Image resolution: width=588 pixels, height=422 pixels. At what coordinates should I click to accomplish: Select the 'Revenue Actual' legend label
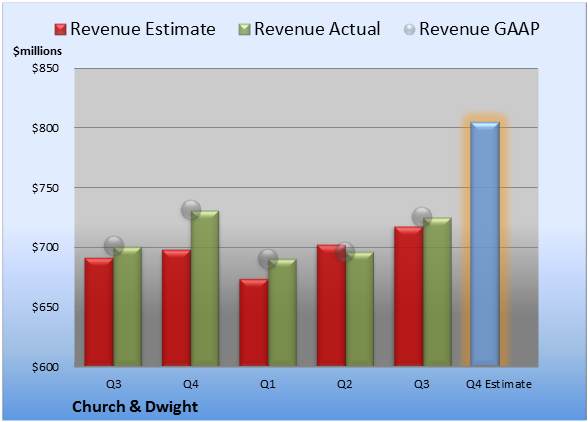click(x=317, y=29)
